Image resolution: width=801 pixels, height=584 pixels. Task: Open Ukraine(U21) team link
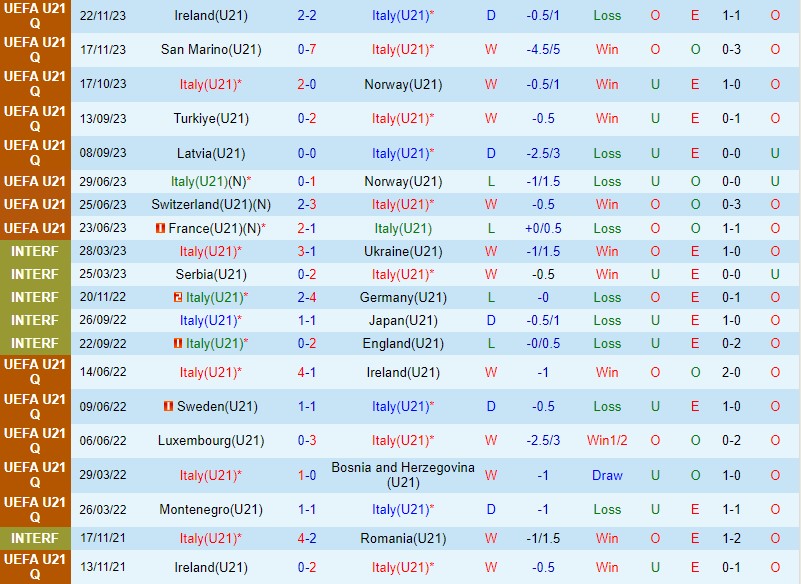click(402, 251)
